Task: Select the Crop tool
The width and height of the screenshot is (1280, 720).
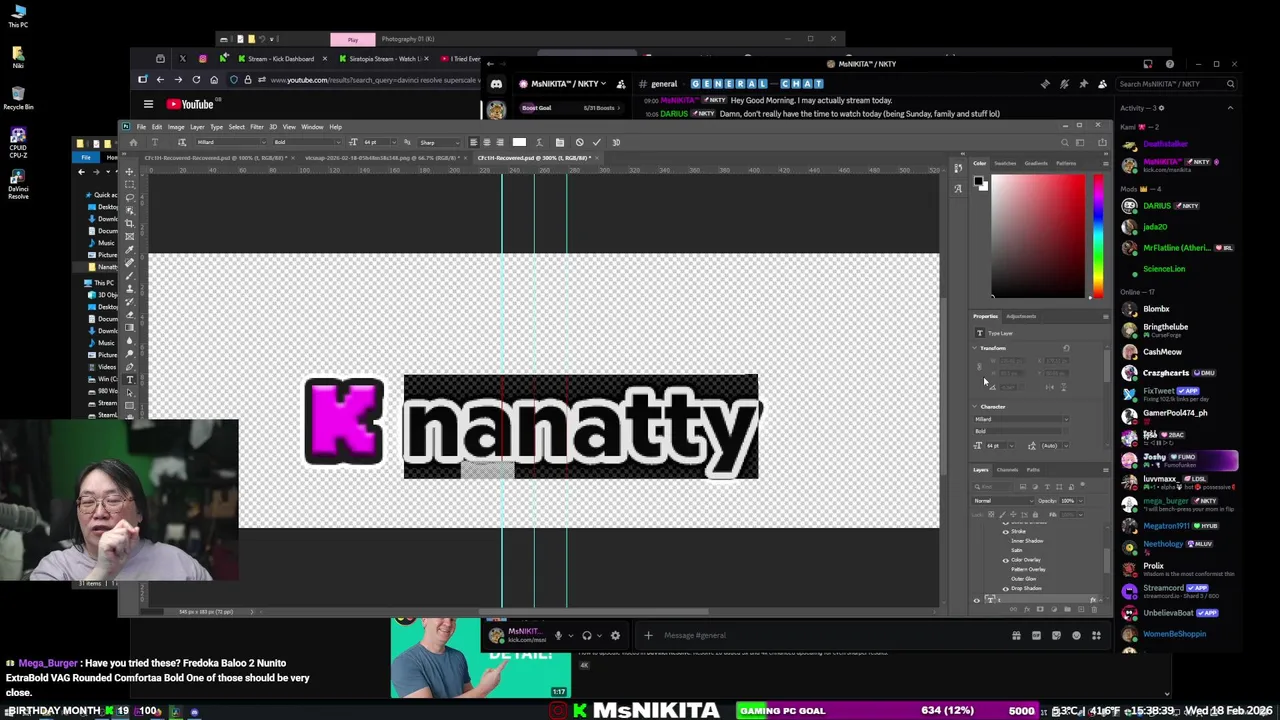Action: (x=130, y=224)
